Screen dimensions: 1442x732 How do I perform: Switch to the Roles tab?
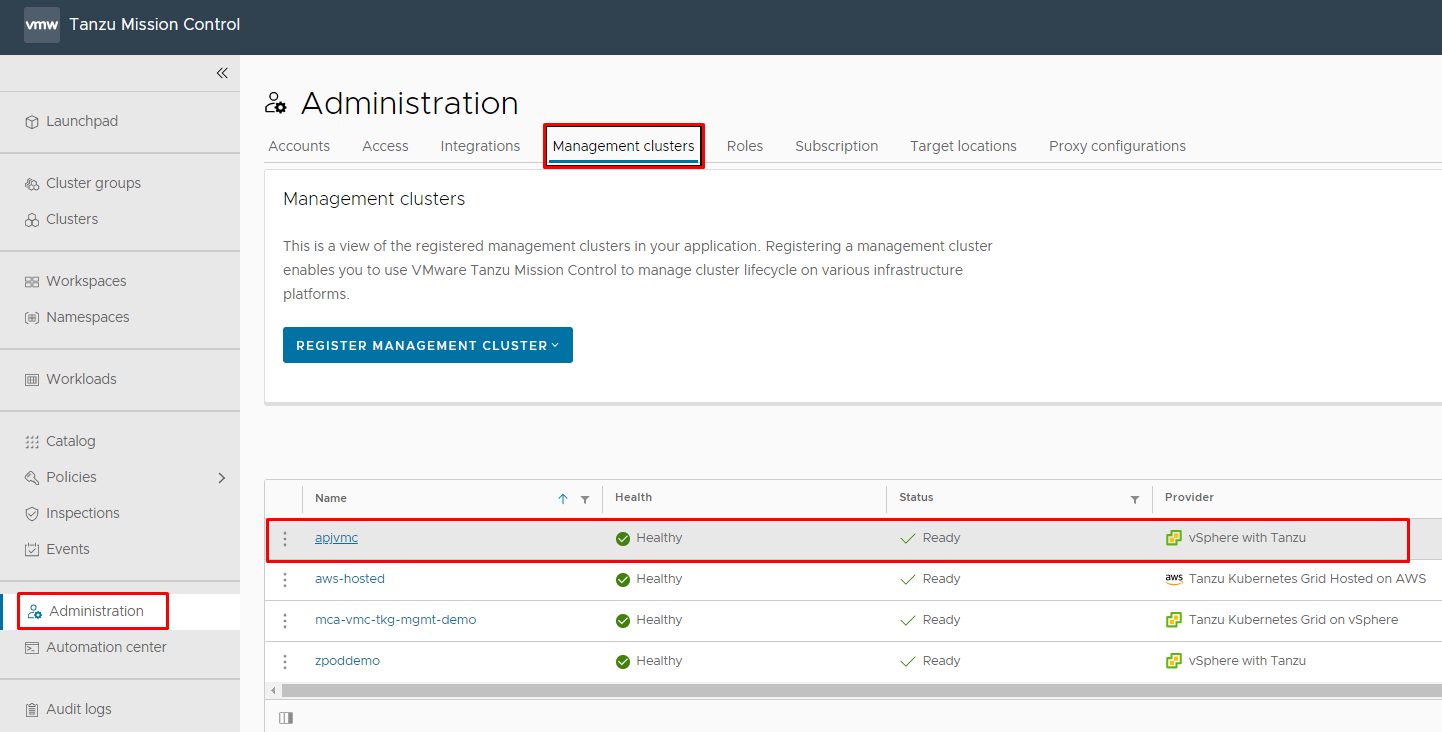[x=745, y=146]
